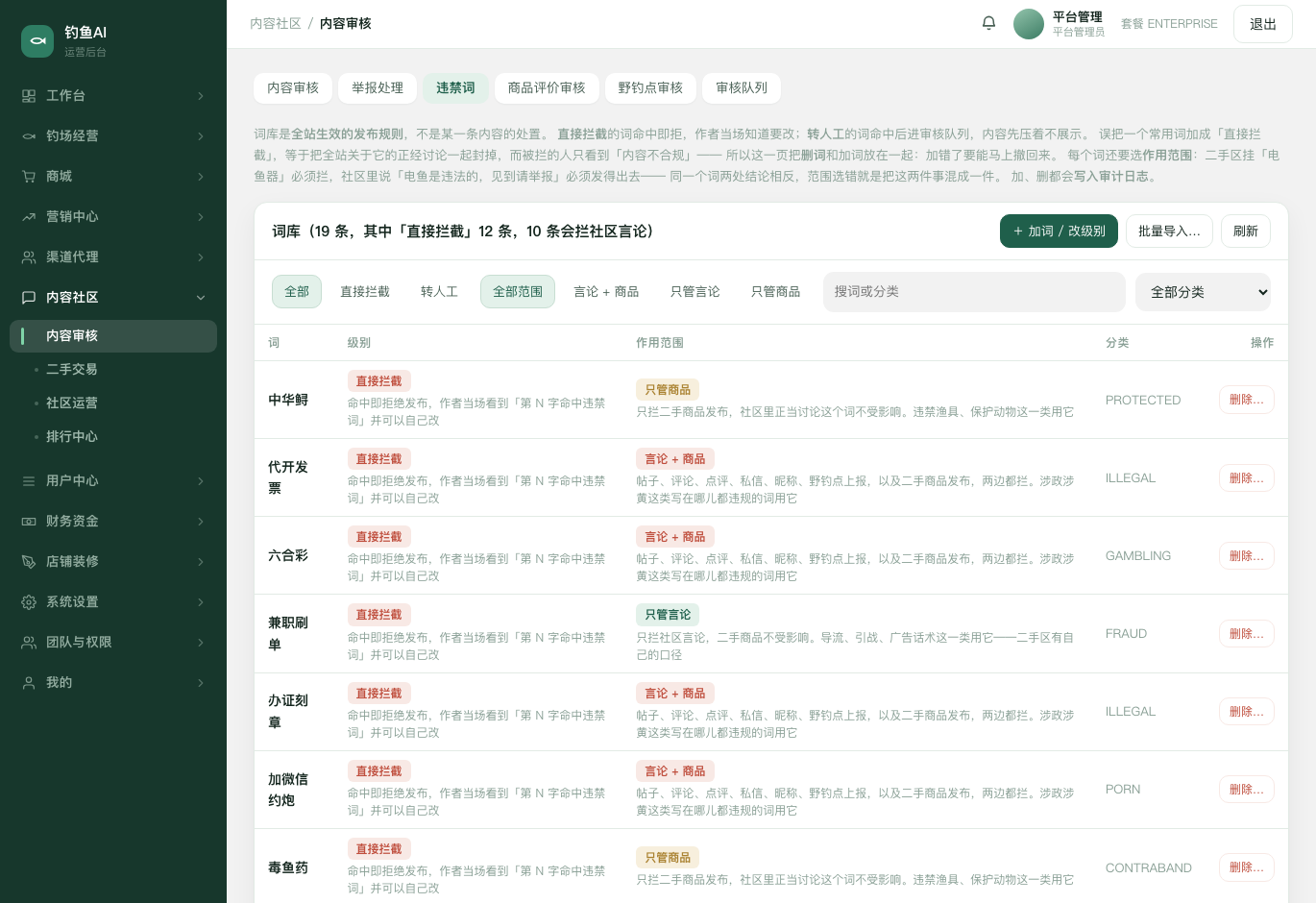Click the 团队与权限 users icon
This screenshot has width=1316, height=903.
(29, 643)
